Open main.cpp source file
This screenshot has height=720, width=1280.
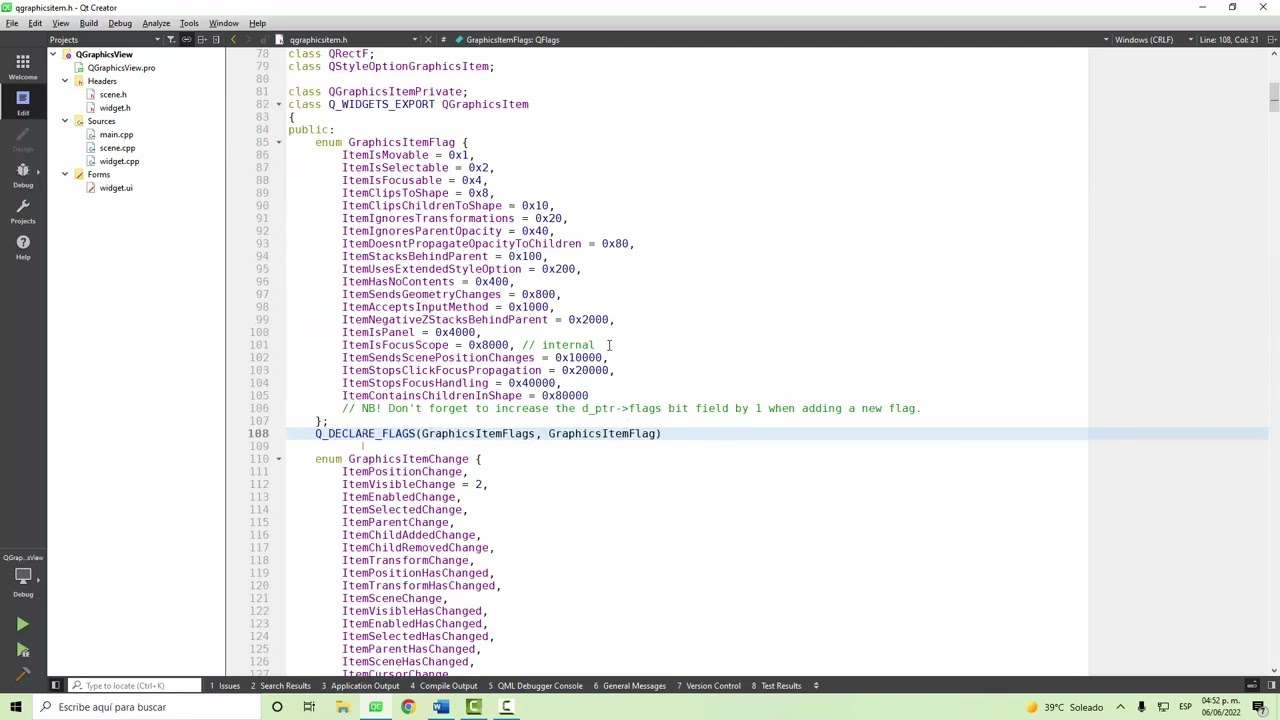click(x=116, y=135)
